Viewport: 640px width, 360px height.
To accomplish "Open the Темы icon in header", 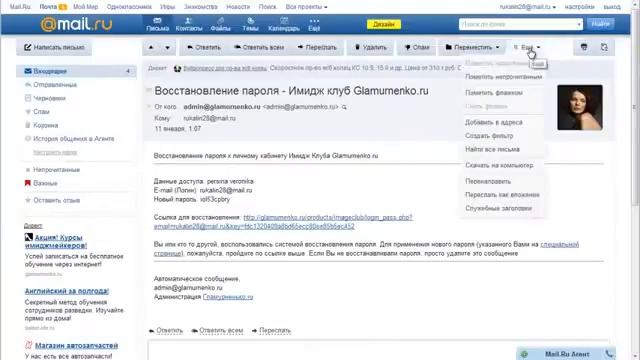I will pos(250,24).
